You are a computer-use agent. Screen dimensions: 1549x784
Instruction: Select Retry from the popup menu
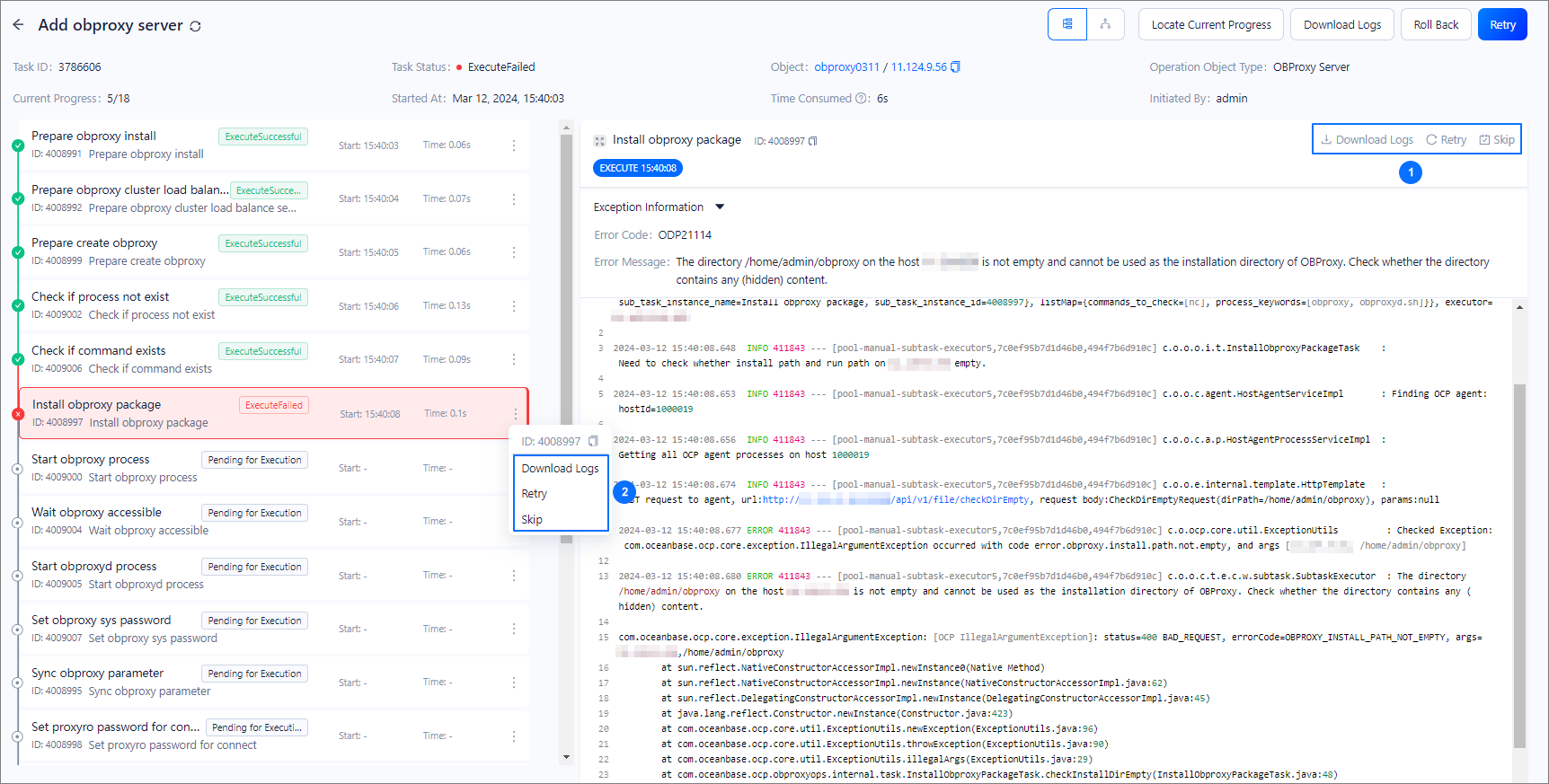tap(535, 494)
